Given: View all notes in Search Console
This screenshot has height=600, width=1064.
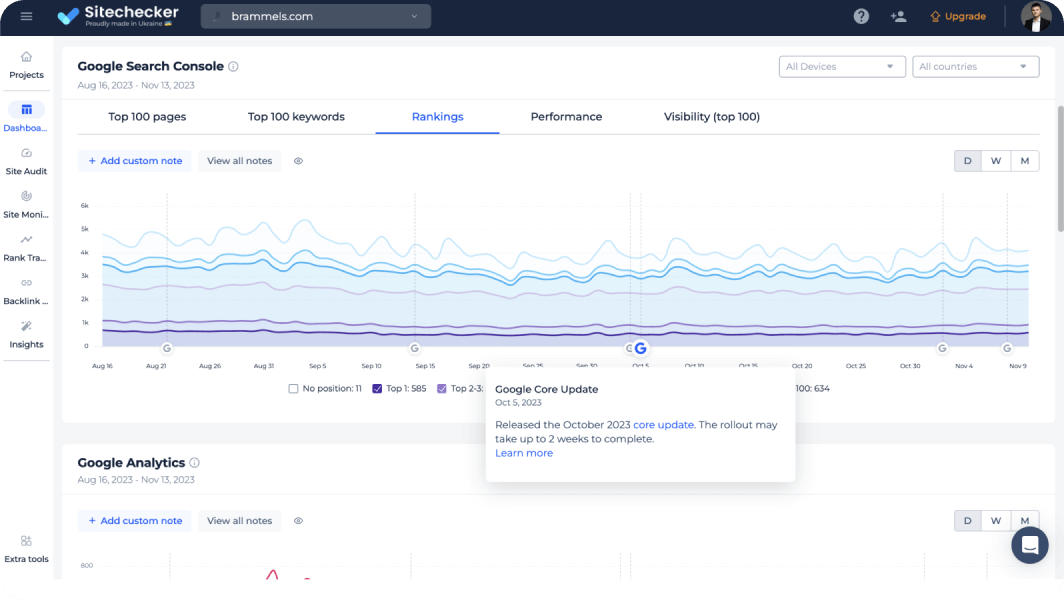Looking at the screenshot, I should point(240,161).
